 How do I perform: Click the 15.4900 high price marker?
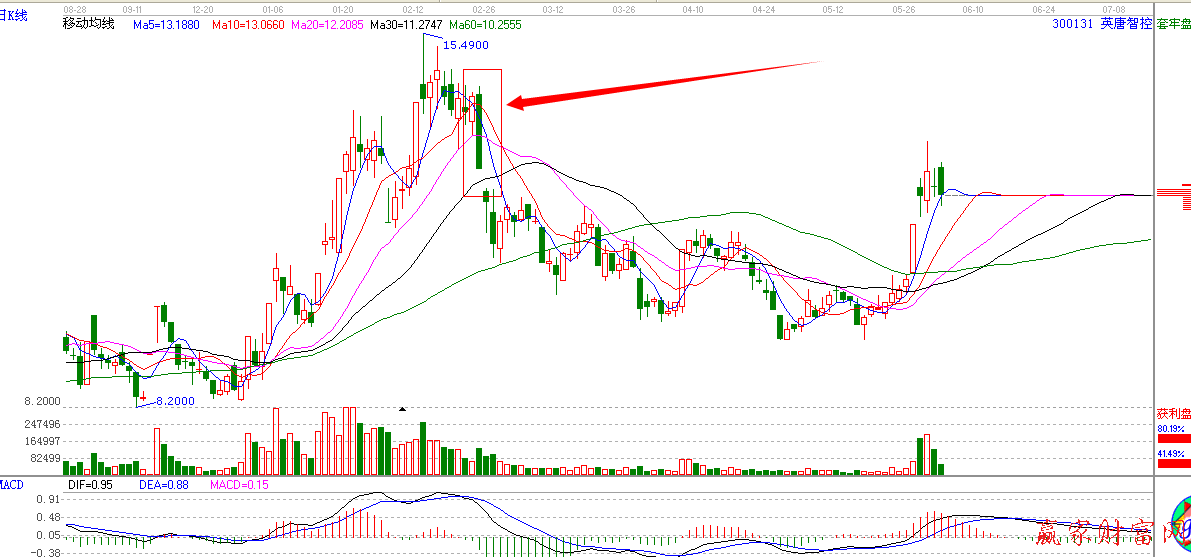[465, 45]
